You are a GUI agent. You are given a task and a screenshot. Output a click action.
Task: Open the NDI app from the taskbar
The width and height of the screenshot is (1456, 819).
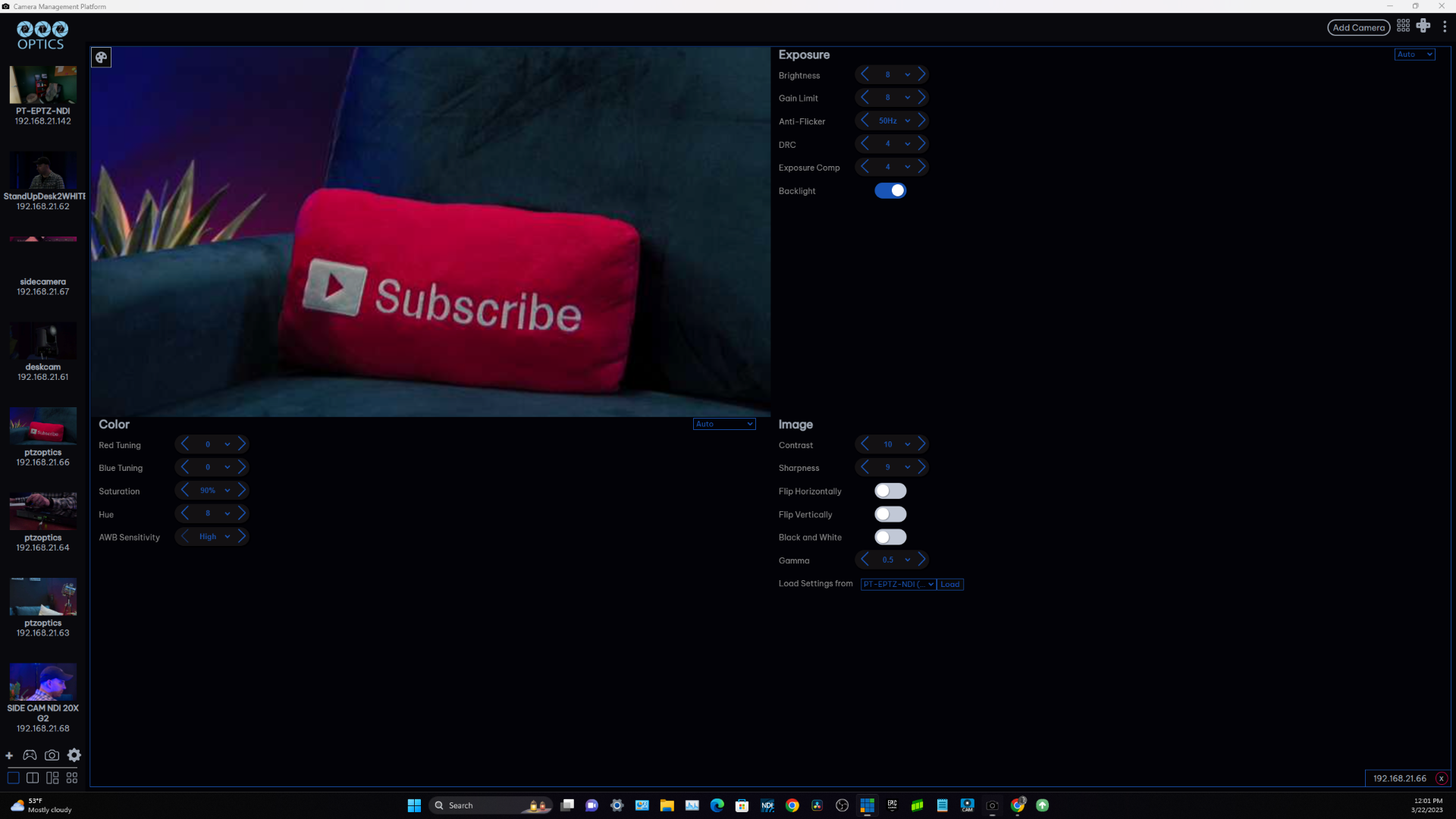tap(767, 805)
